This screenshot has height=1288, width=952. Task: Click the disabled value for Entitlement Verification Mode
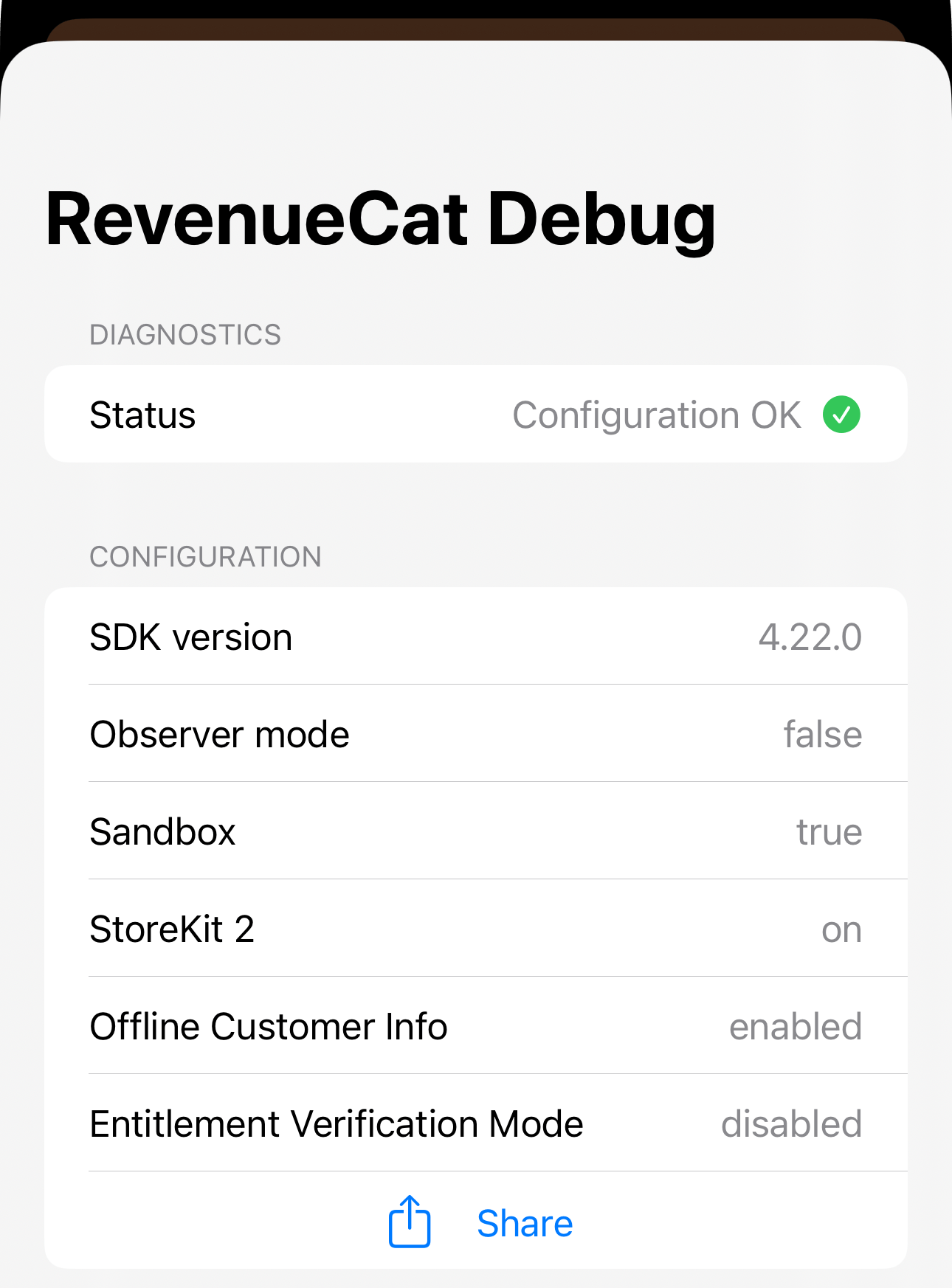[x=792, y=1123]
